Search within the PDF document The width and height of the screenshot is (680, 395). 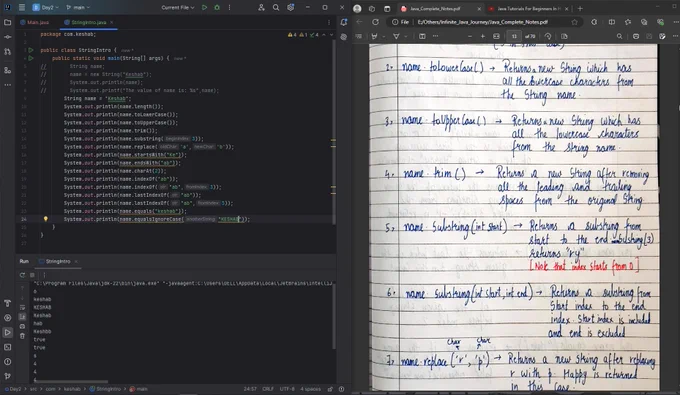[x=619, y=36]
